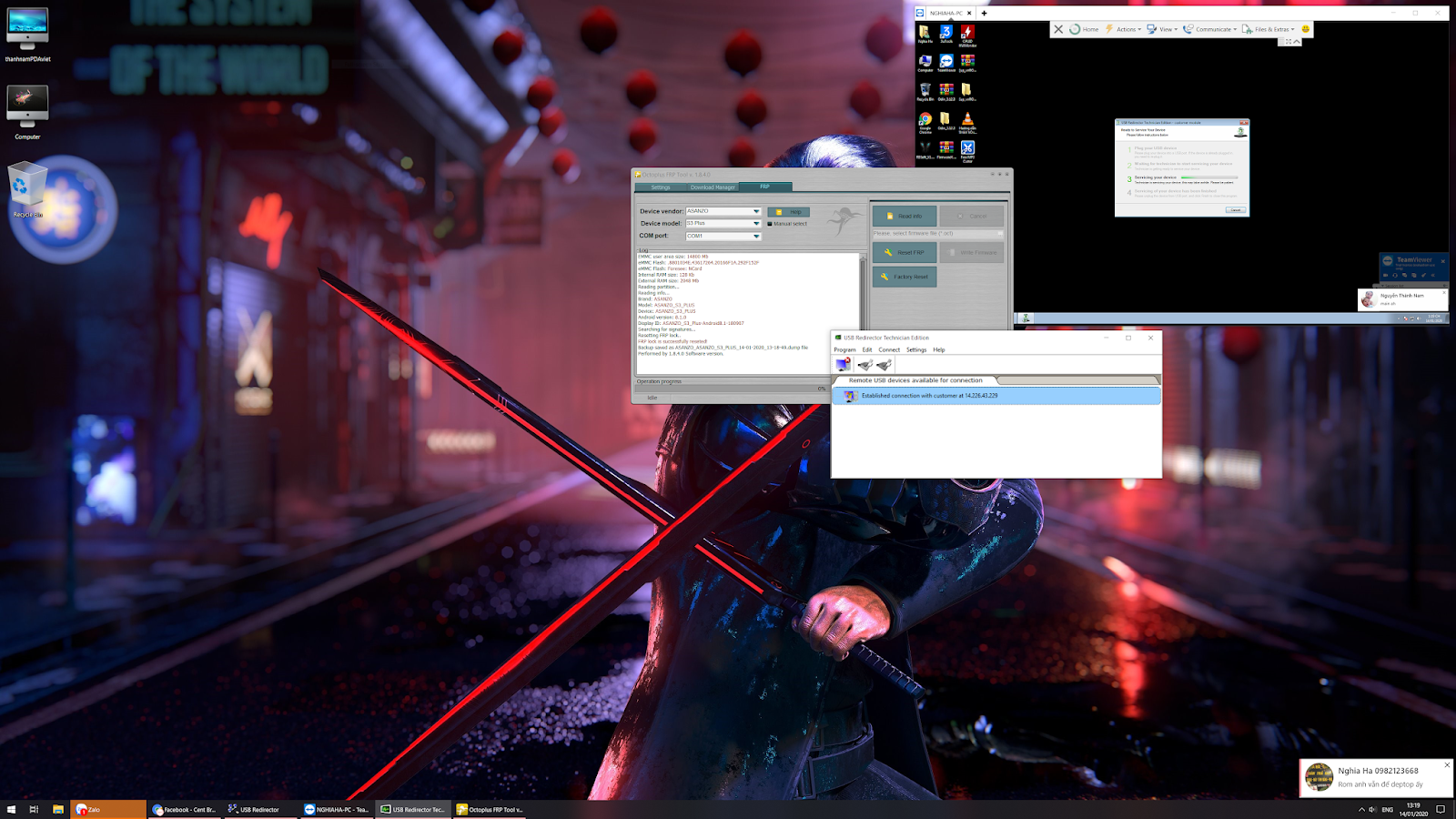Collapse the TeamViewer toolbar with the up chevron

pyautogui.click(x=1297, y=42)
